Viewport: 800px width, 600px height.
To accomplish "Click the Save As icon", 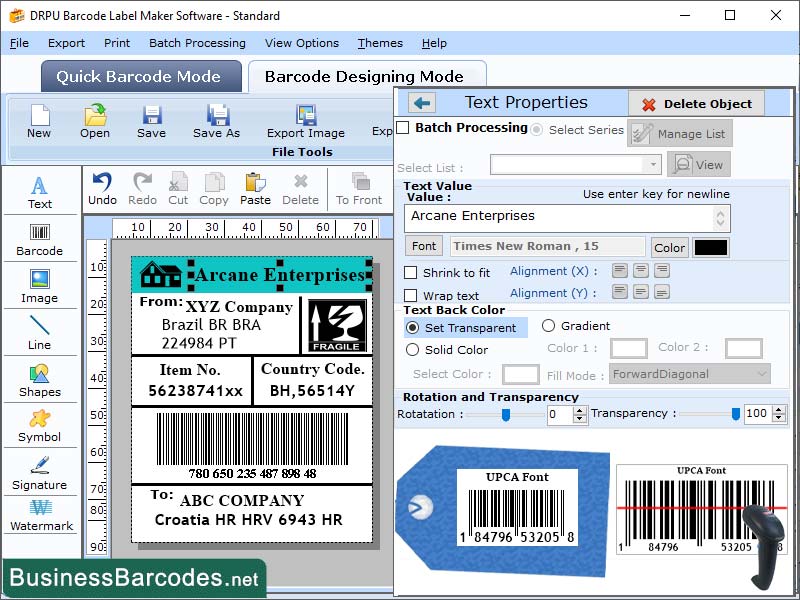I will click(x=217, y=121).
